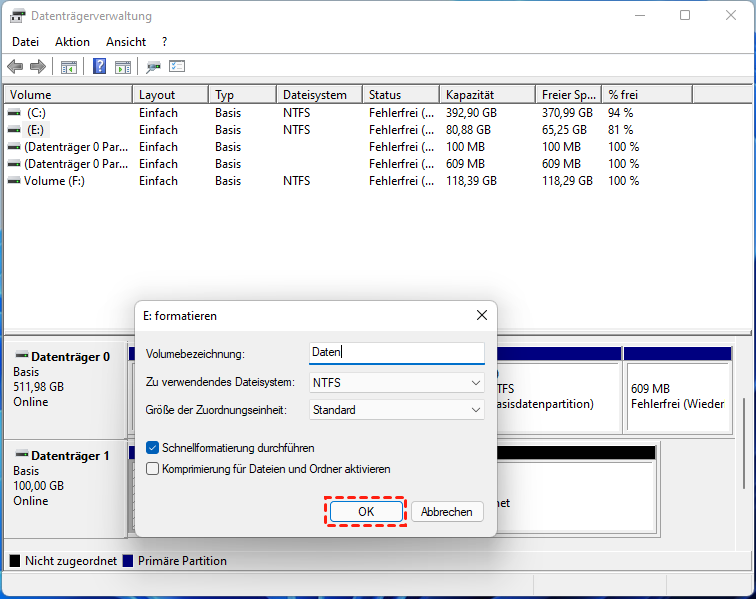The image size is (756, 599).
Task: Open the Datei menu
Action: pyautogui.click(x=25, y=42)
